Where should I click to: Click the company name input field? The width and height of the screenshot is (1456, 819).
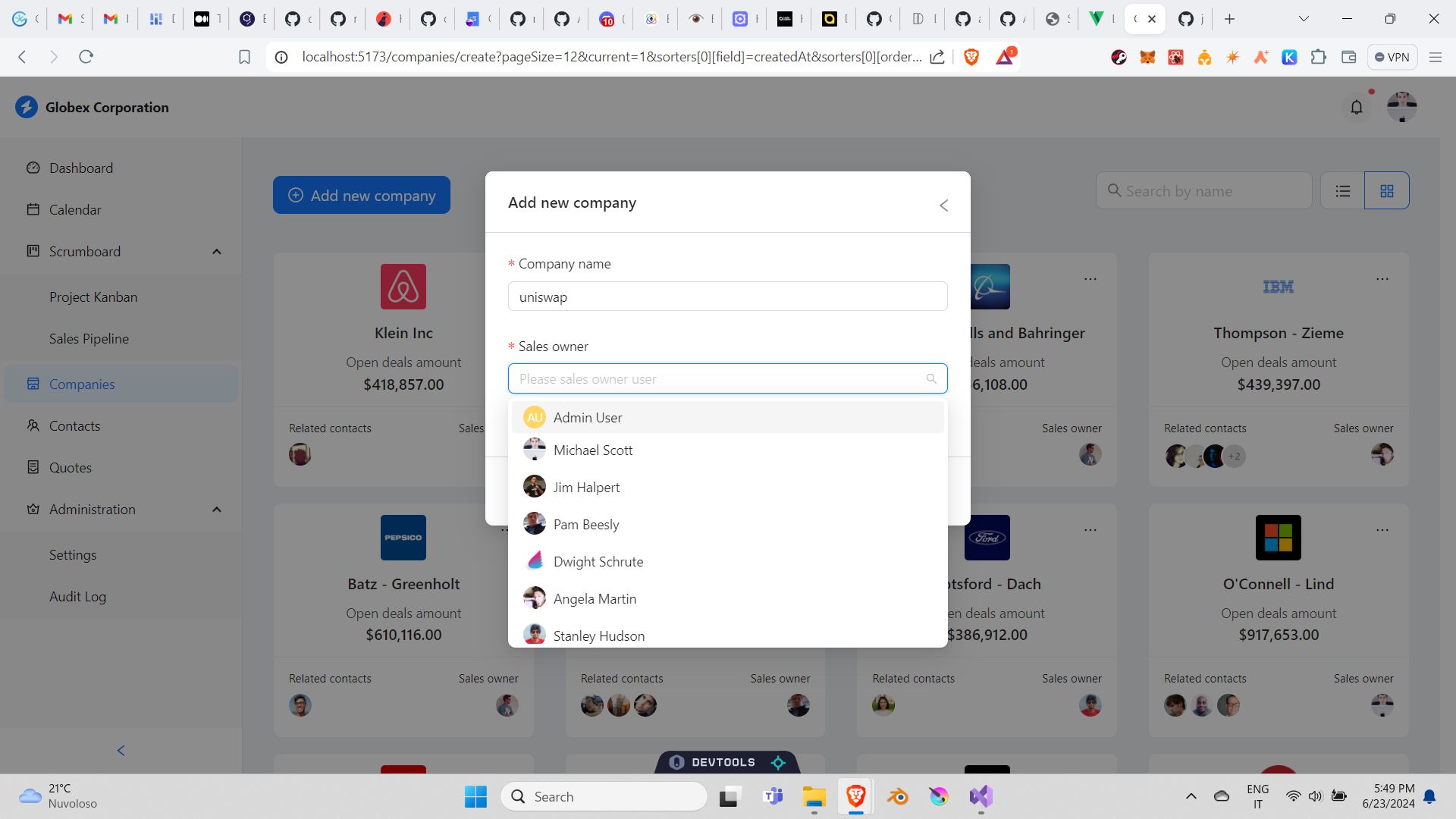[x=727, y=296]
